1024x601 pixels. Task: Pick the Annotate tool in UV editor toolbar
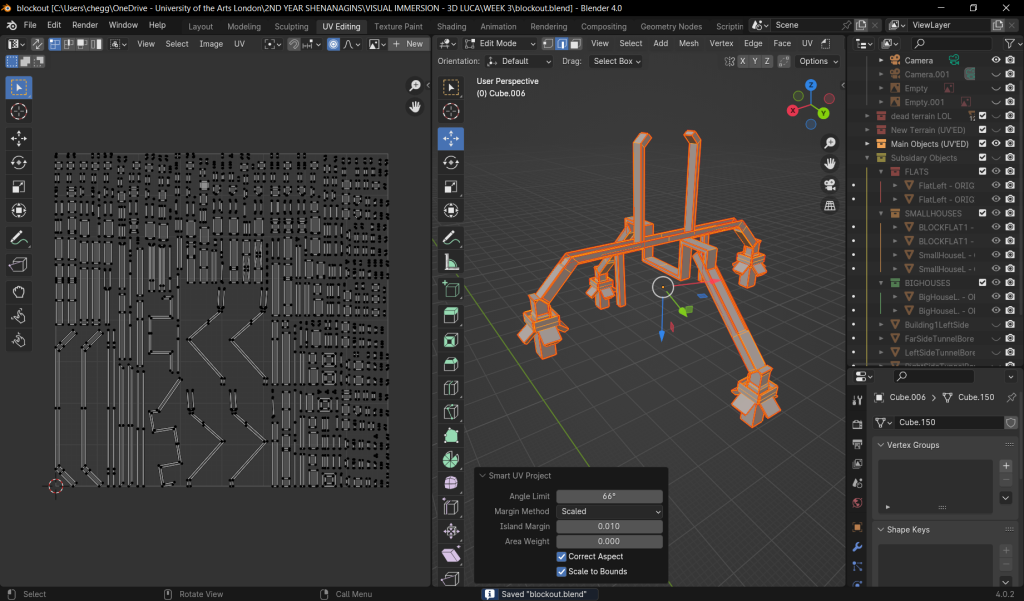(18, 238)
